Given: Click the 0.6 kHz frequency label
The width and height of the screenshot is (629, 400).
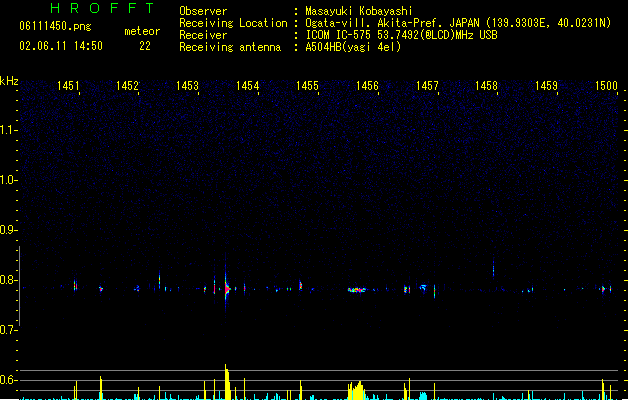Looking at the screenshot, I should (8, 380).
